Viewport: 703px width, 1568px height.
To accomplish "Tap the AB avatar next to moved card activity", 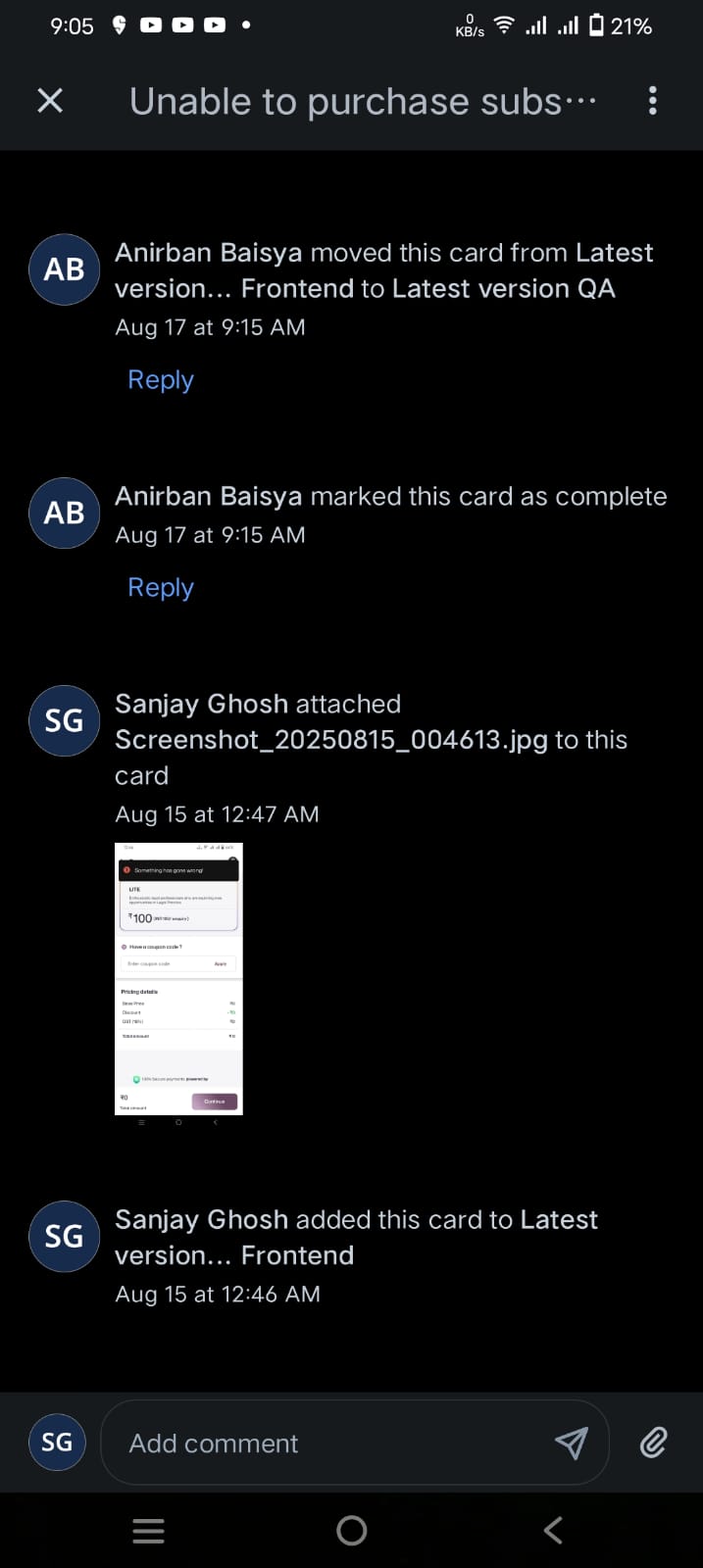I will tap(65, 269).
